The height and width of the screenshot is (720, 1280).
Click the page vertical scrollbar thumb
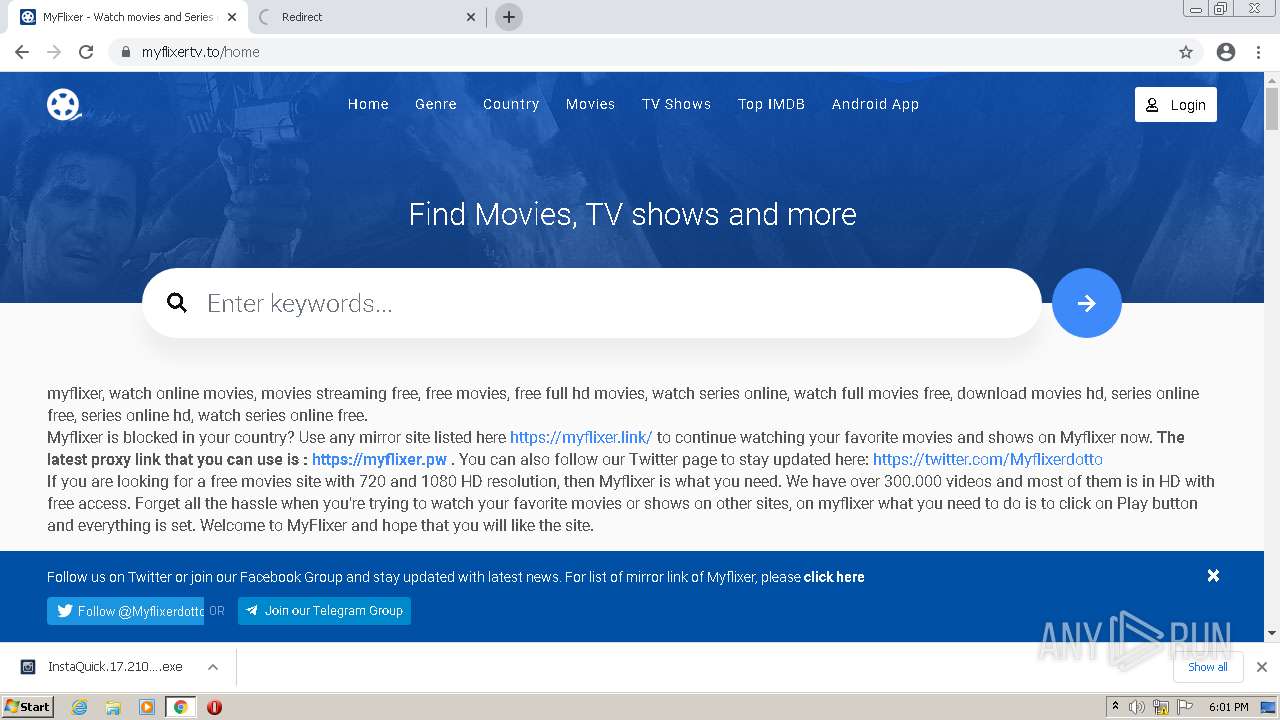click(1272, 108)
